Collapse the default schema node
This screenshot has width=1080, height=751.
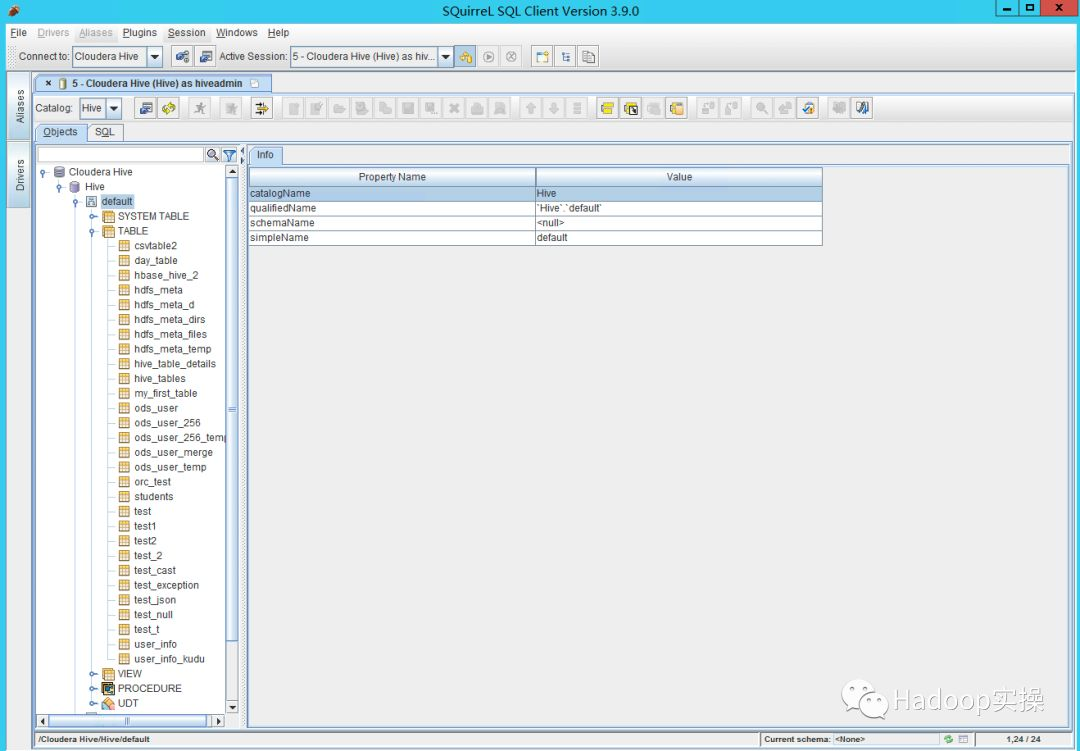pos(76,202)
